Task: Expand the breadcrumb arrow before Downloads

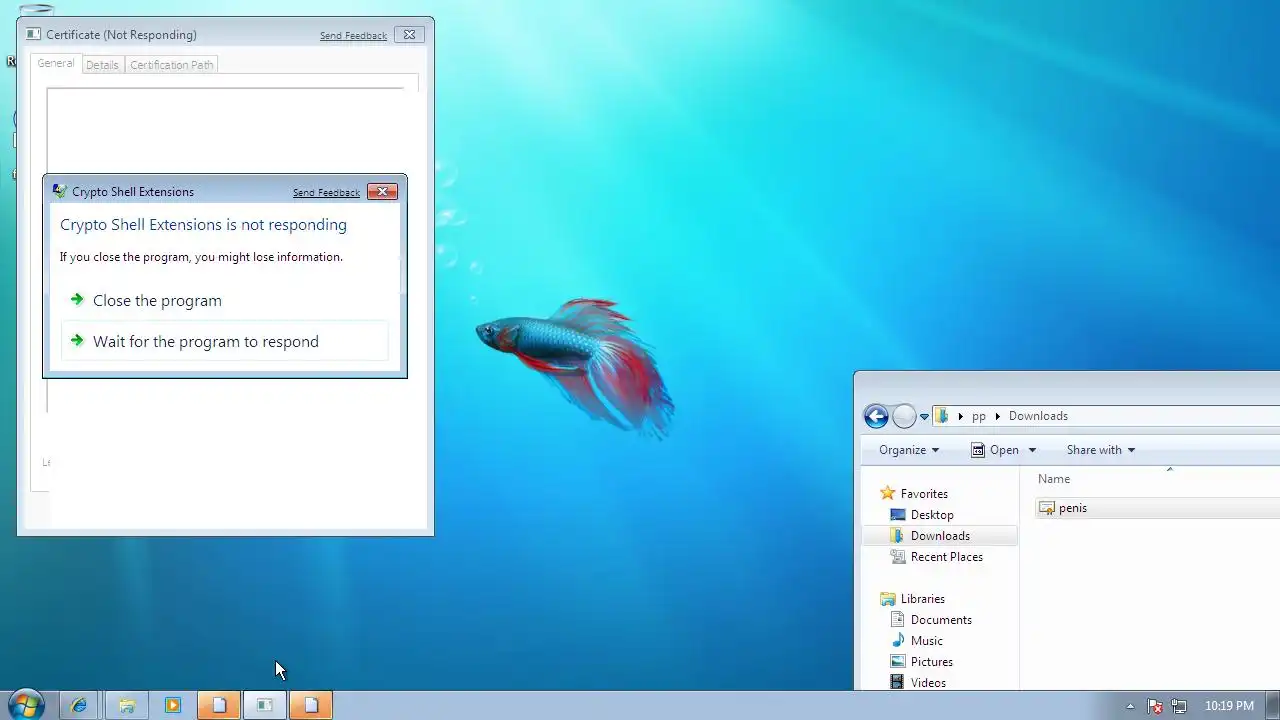Action: point(998,416)
